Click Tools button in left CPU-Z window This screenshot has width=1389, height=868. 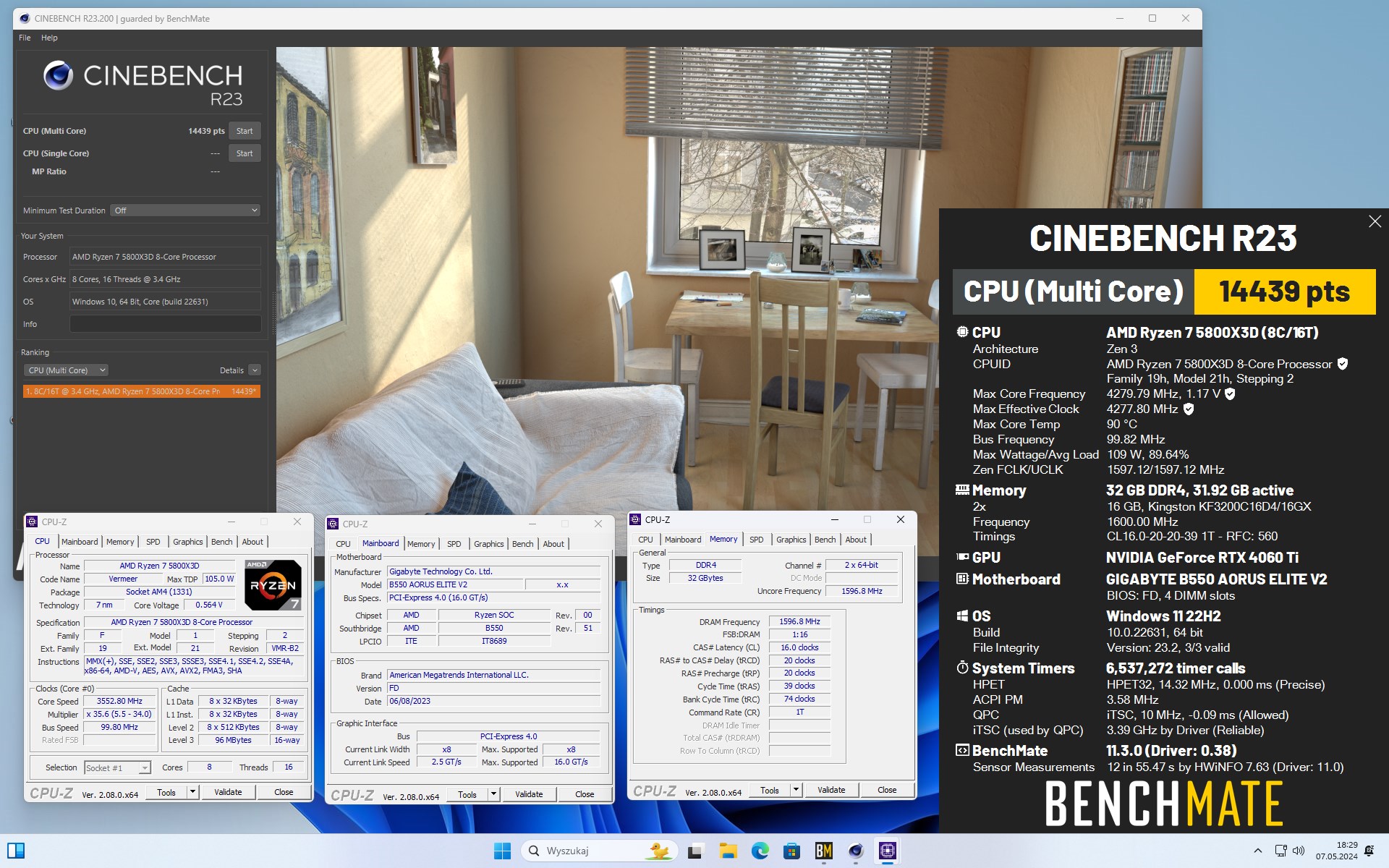(x=166, y=792)
